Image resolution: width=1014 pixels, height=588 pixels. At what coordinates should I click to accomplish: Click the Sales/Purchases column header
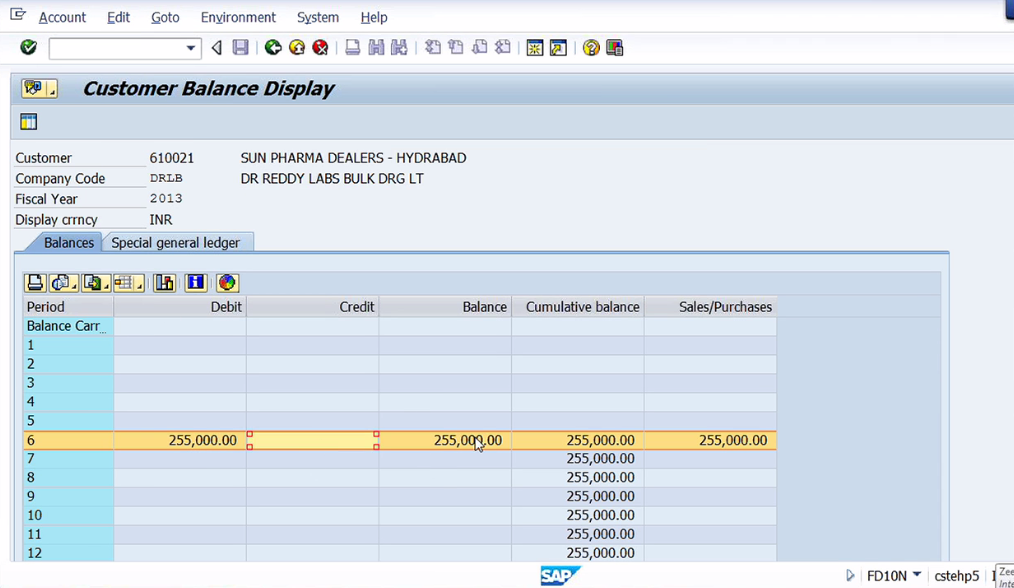tap(710, 307)
